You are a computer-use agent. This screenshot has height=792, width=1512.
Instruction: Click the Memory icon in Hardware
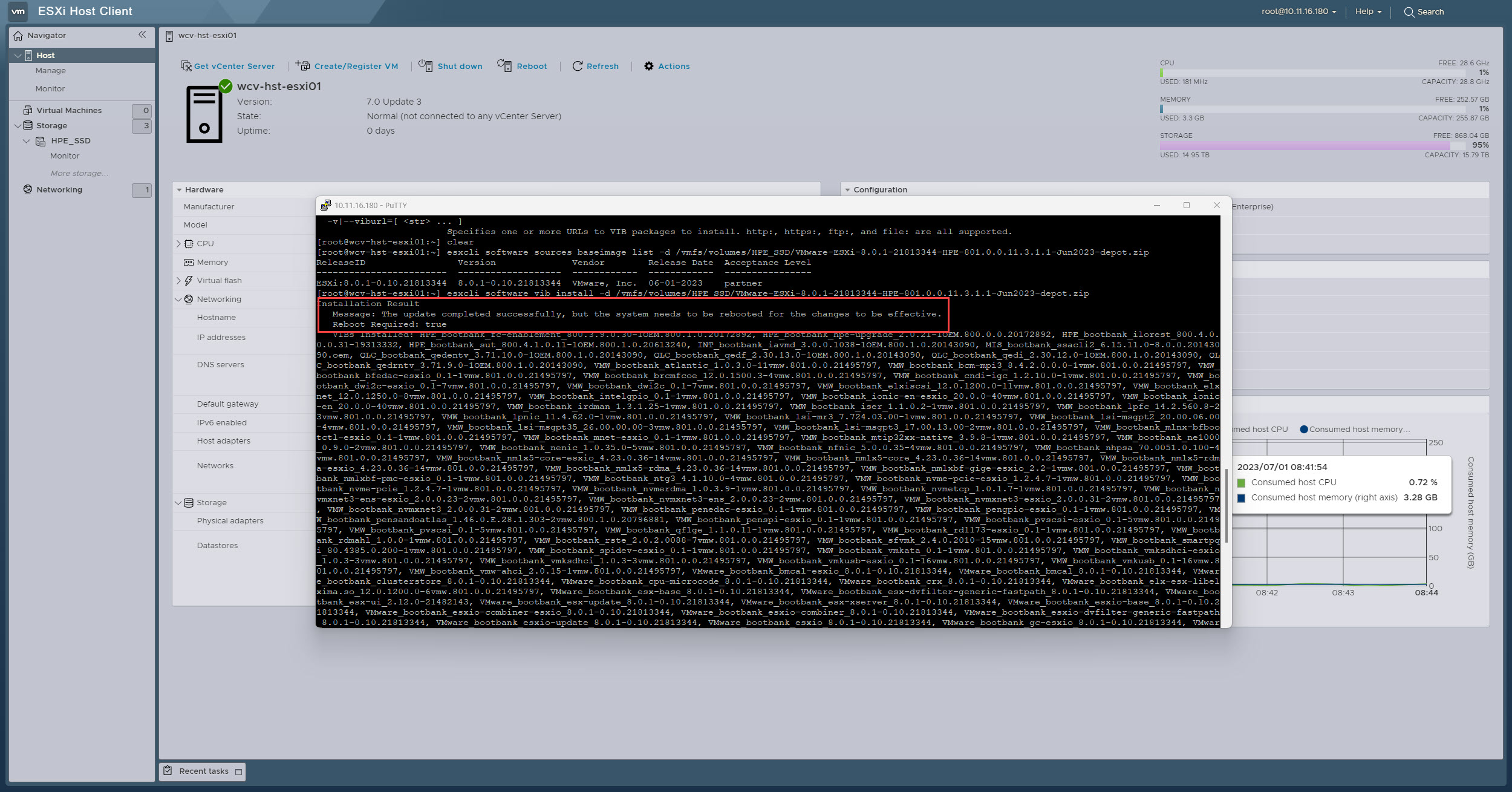[189, 262]
